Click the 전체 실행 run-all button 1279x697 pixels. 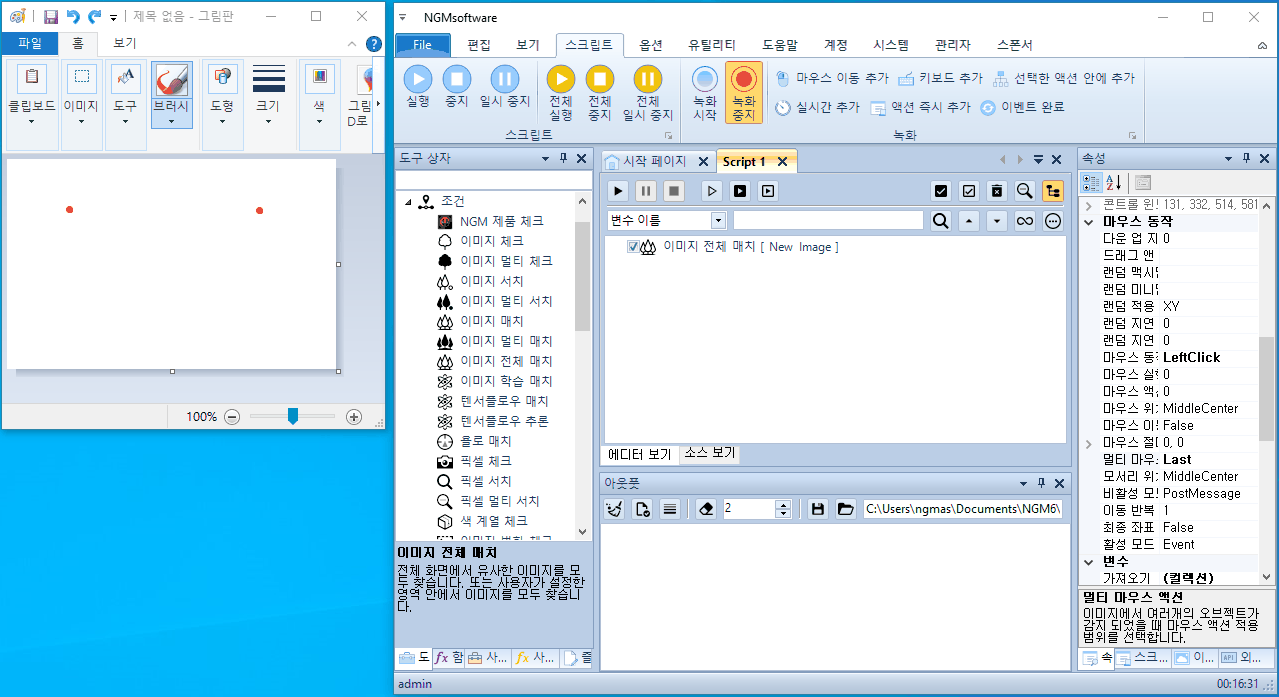click(x=561, y=93)
